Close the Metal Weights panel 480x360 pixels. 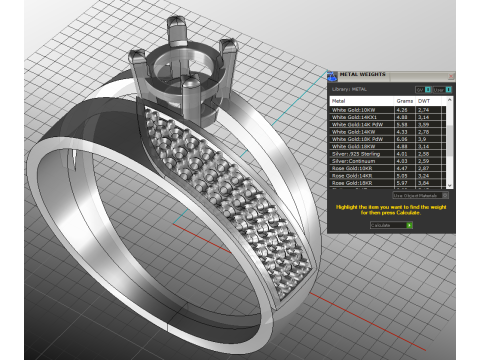(451, 76)
